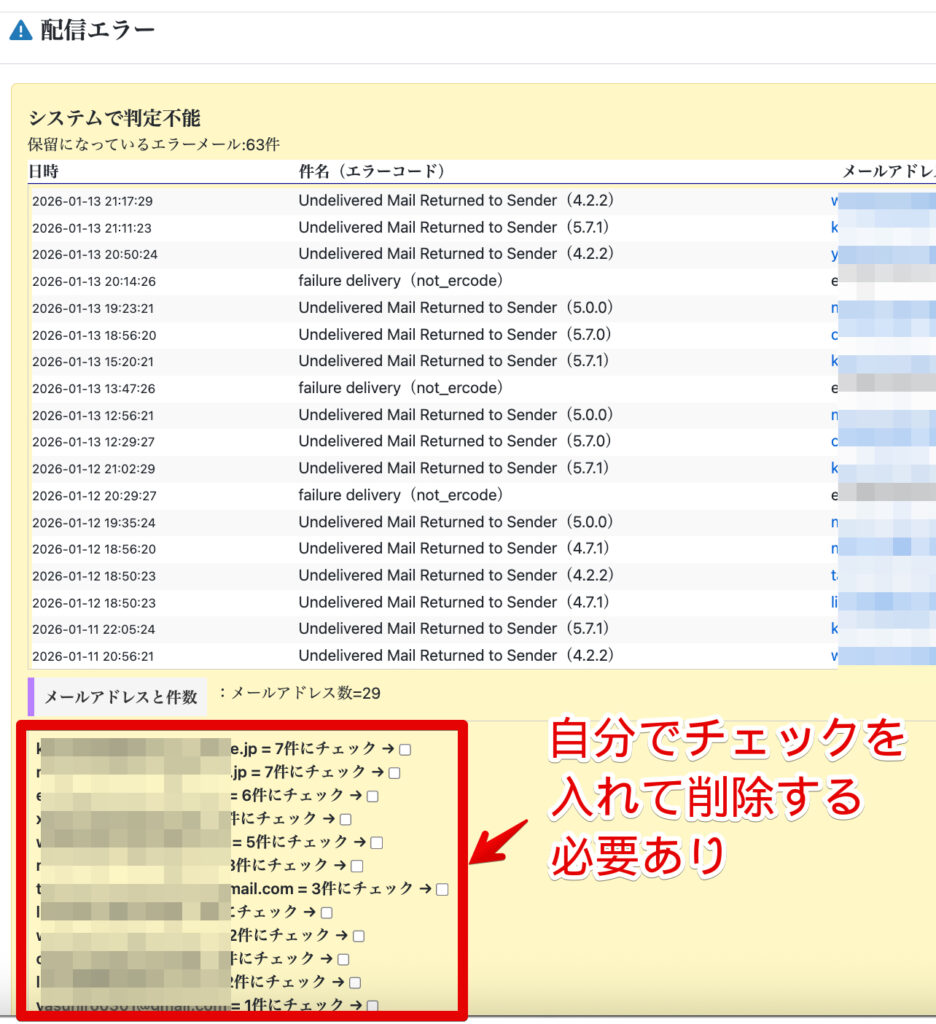Viewport: 936px width, 1024px height.
Task: Click the 2026-01-11 20:56:21 timestamp cell
Action: (x=92, y=656)
